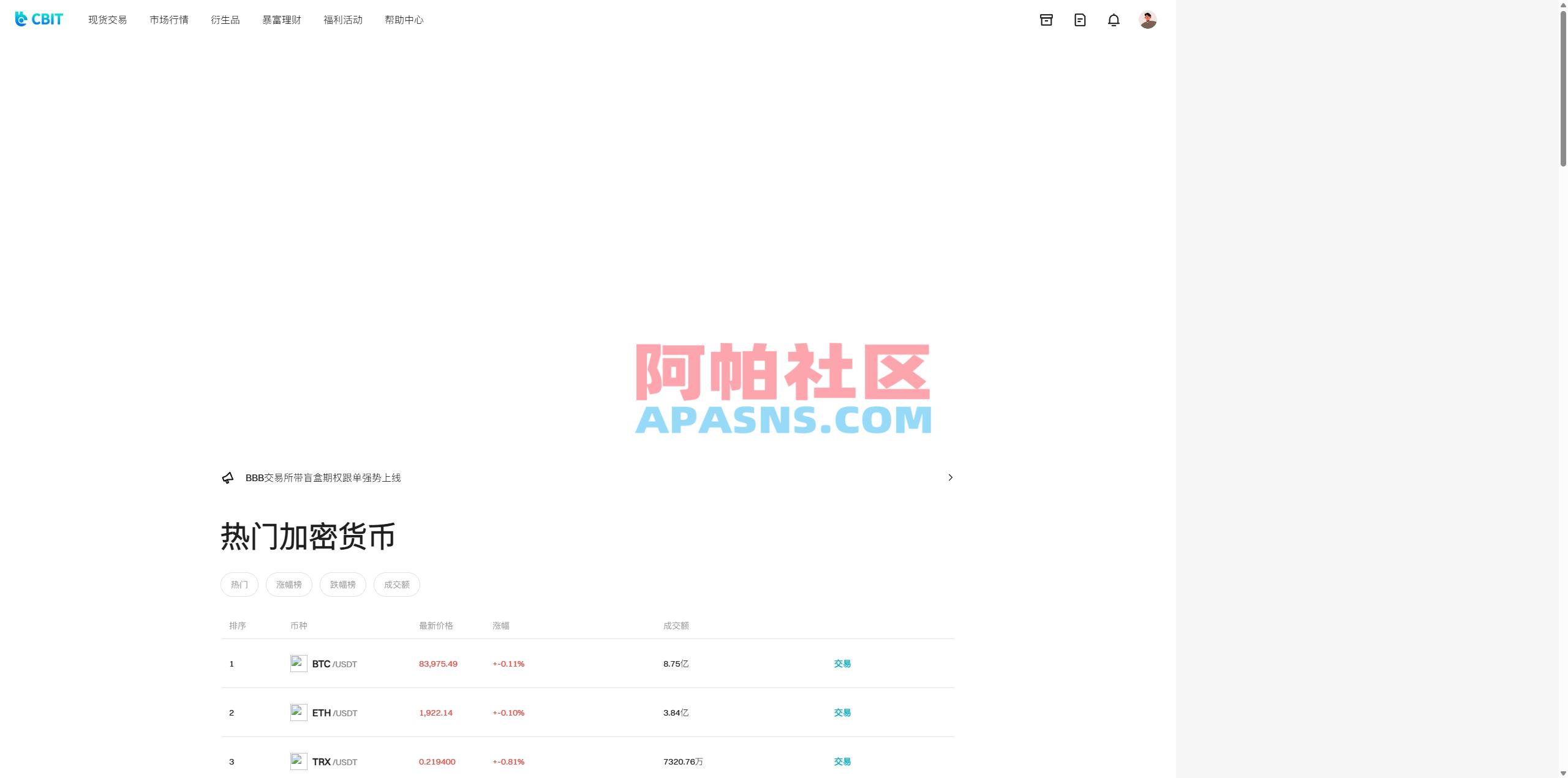Image resolution: width=1568 pixels, height=778 pixels.
Task: Open the user avatar profile menu
Action: 1148,20
